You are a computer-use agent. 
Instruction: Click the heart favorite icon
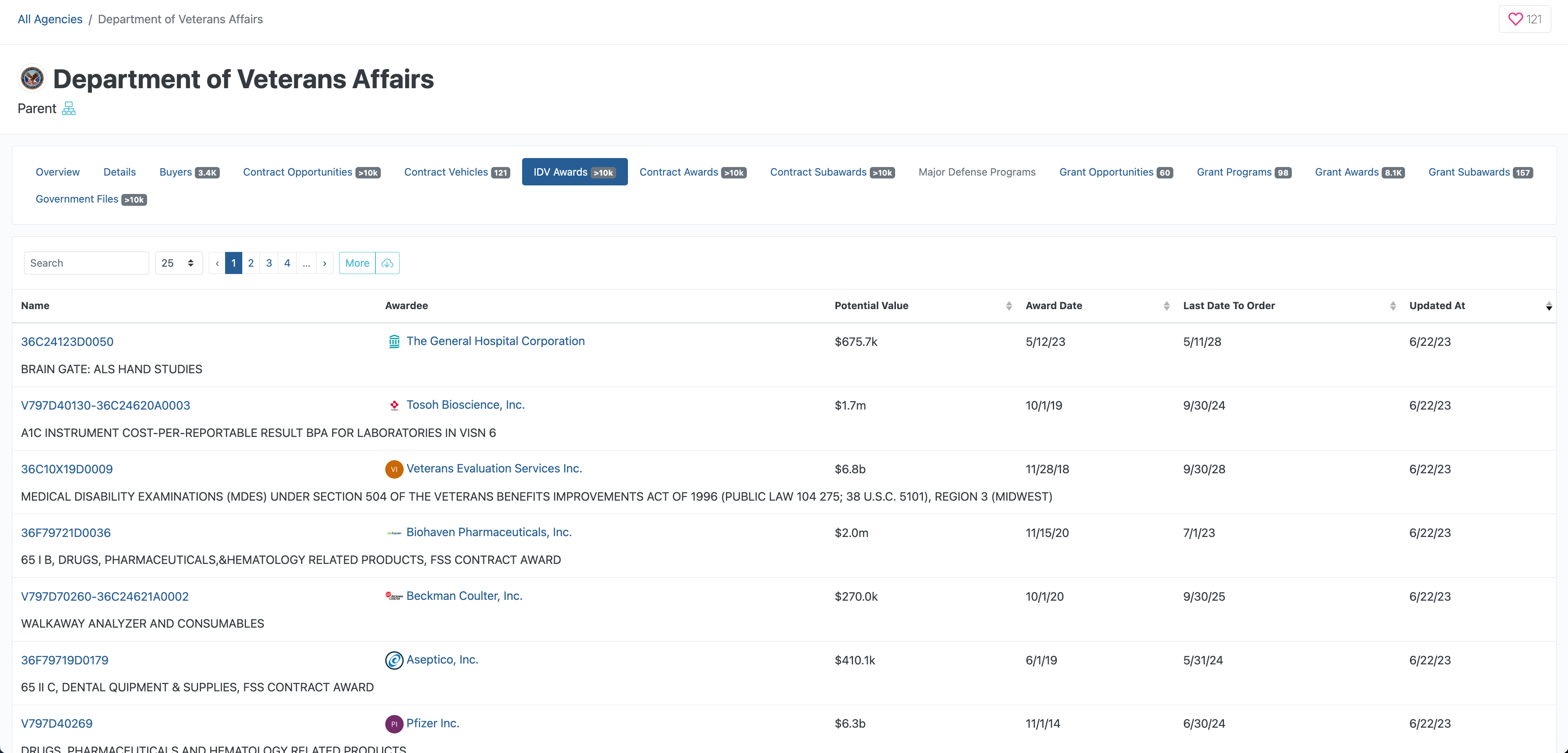(1515, 19)
